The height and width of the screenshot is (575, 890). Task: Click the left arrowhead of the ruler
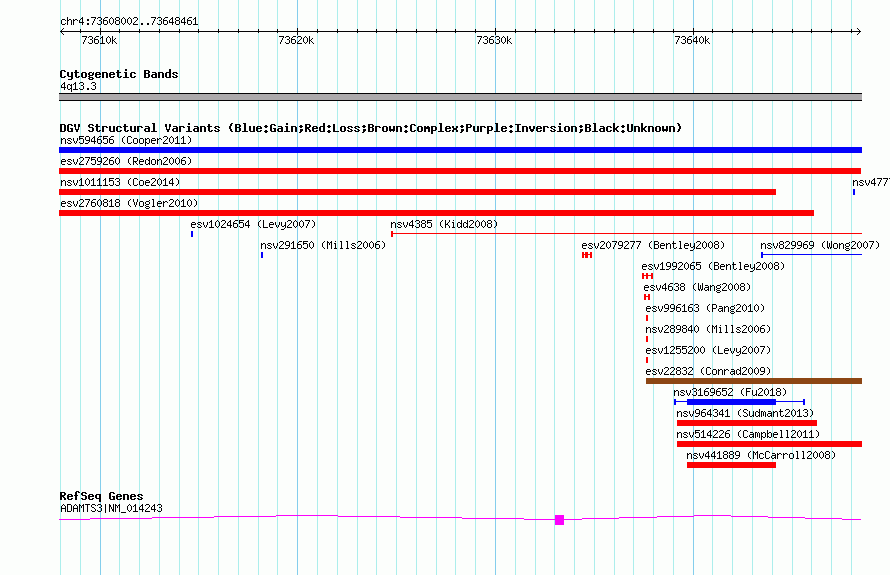[x=62, y=32]
